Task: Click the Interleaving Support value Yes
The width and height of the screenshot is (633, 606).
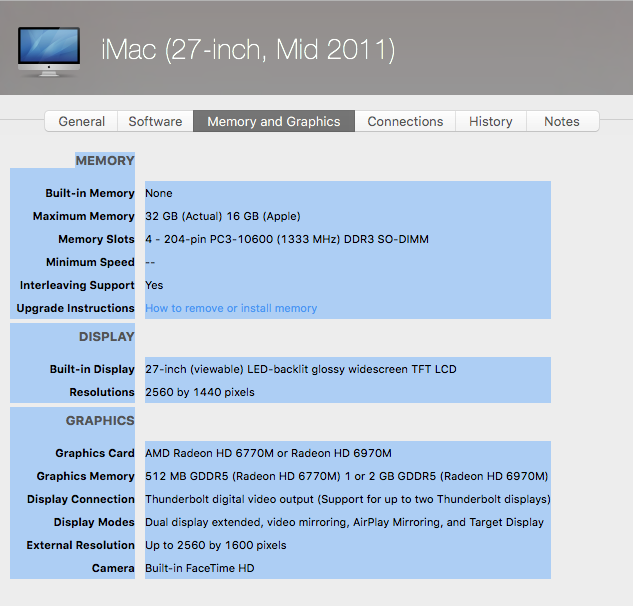Action: pyautogui.click(x=154, y=285)
